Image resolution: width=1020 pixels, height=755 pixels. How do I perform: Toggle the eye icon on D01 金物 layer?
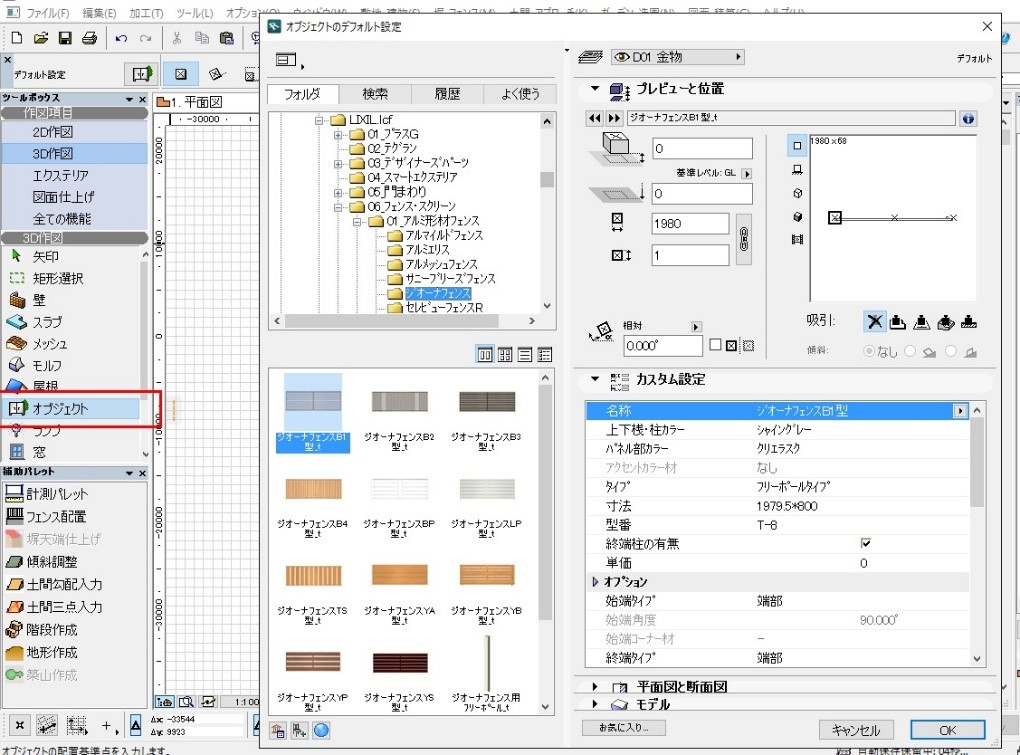coord(621,57)
